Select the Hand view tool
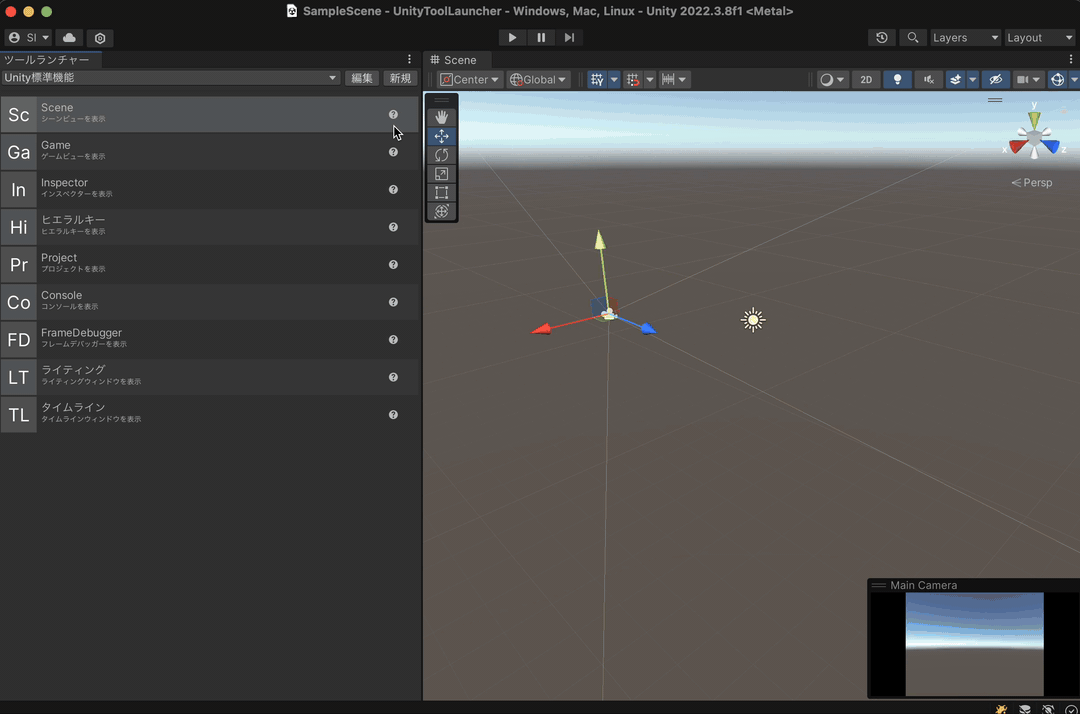The width and height of the screenshot is (1080, 714). point(441,117)
